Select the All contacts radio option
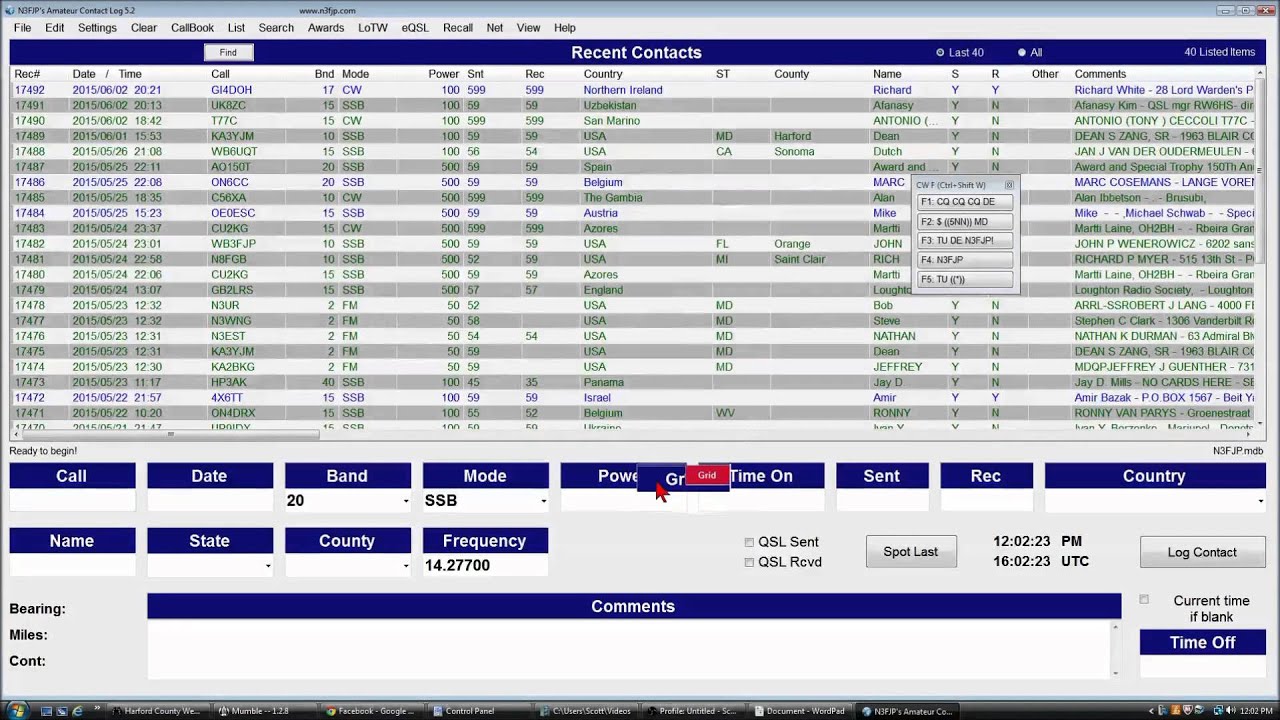Viewport: 1280px width, 720px height. coord(1022,53)
